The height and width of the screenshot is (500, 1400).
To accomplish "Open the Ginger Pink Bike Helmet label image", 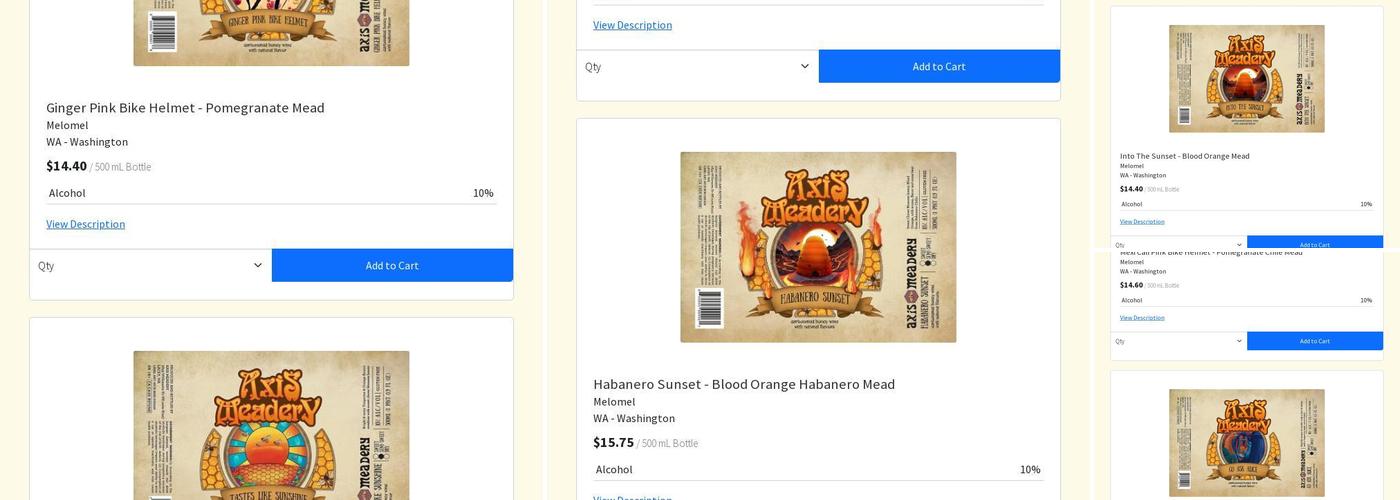I will pyautogui.click(x=271, y=32).
